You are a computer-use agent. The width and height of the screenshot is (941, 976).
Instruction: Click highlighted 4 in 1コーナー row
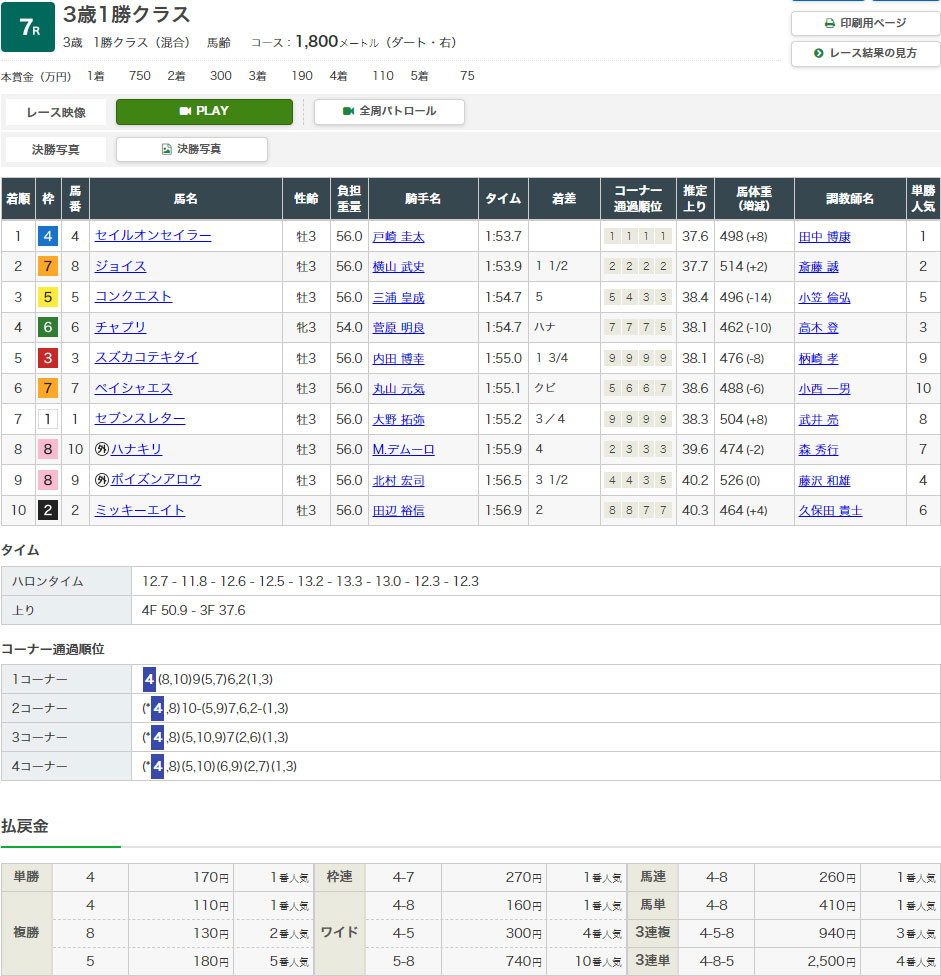coord(149,680)
